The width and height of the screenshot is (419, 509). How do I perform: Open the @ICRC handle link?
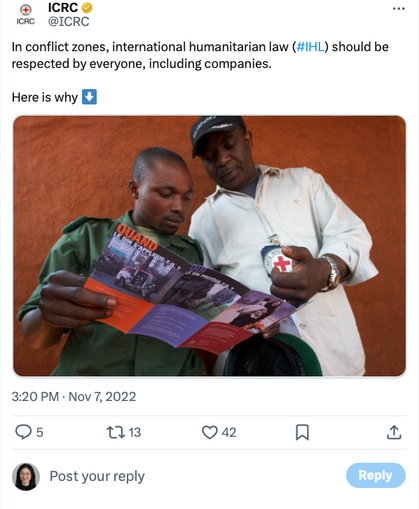pos(69,22)
